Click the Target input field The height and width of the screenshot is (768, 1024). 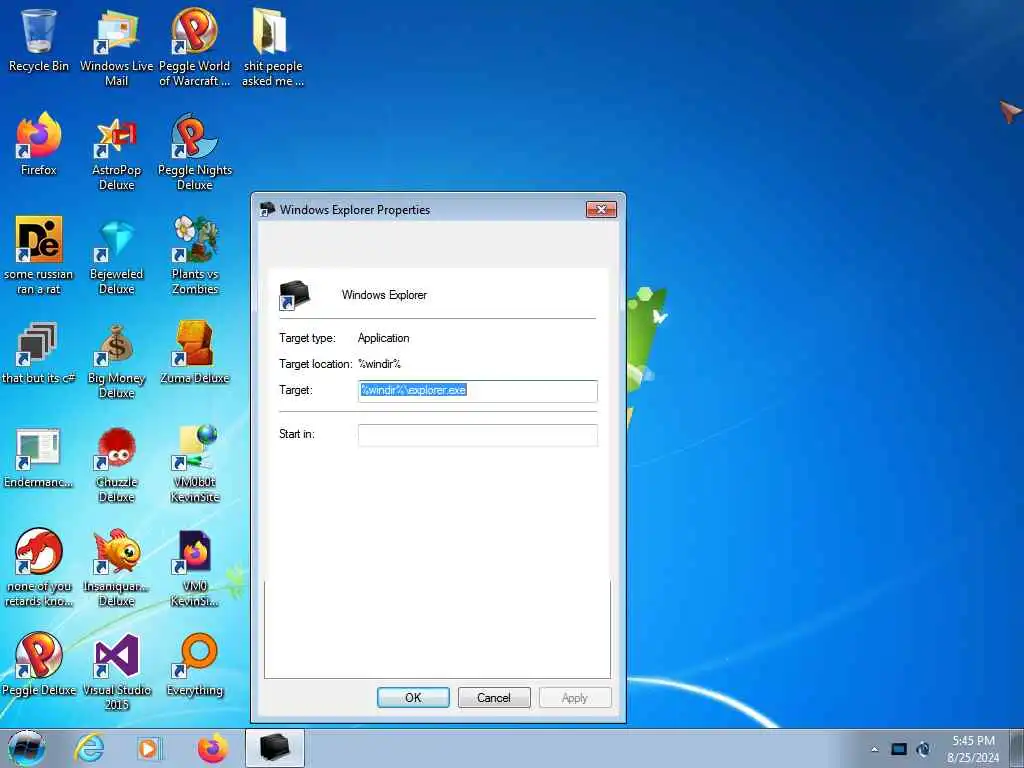tap(477, 391)
